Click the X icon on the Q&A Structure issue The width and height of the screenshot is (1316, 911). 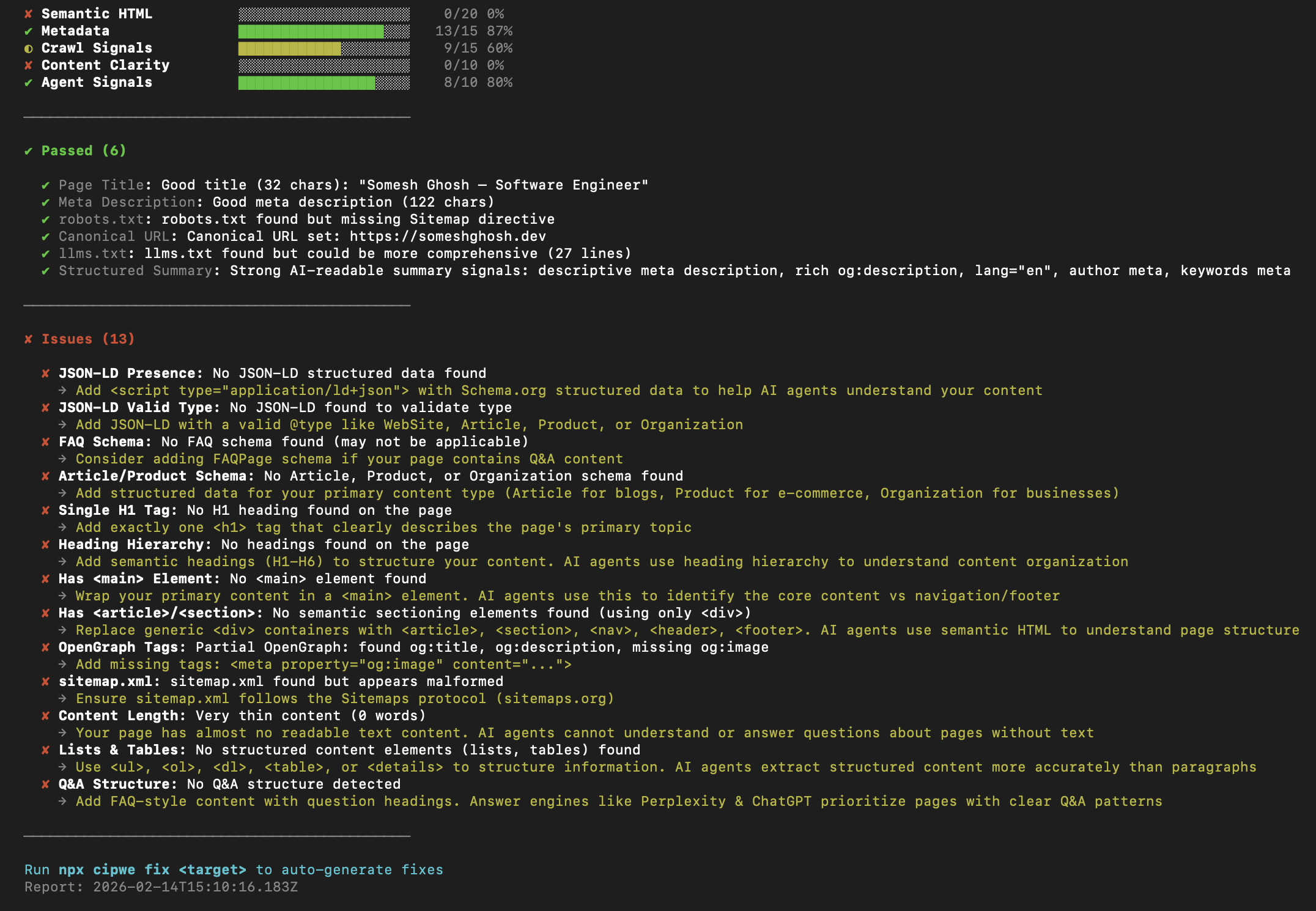[46, 784]
